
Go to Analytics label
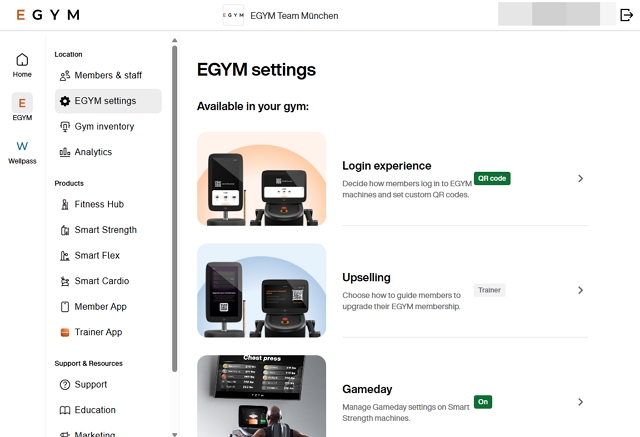coord(93,152)
